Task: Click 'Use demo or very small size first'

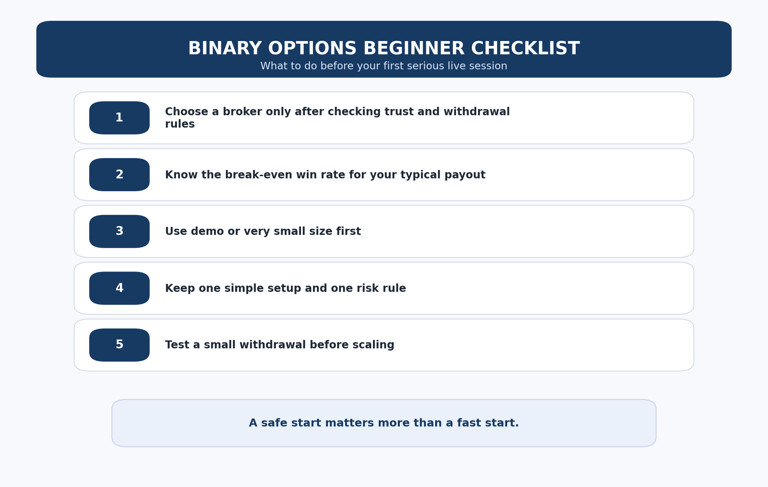Action: tap(263, 231)
